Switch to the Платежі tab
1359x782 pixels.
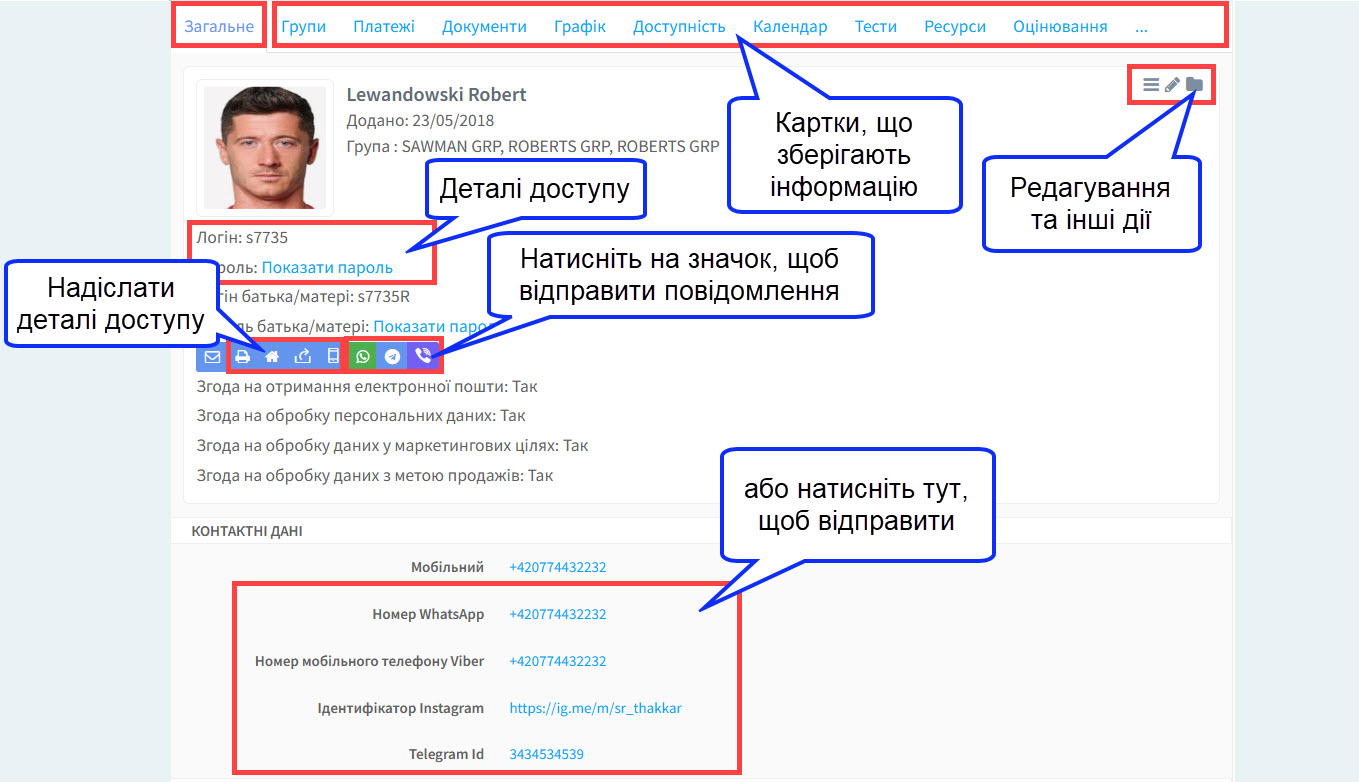pos(384,26)
